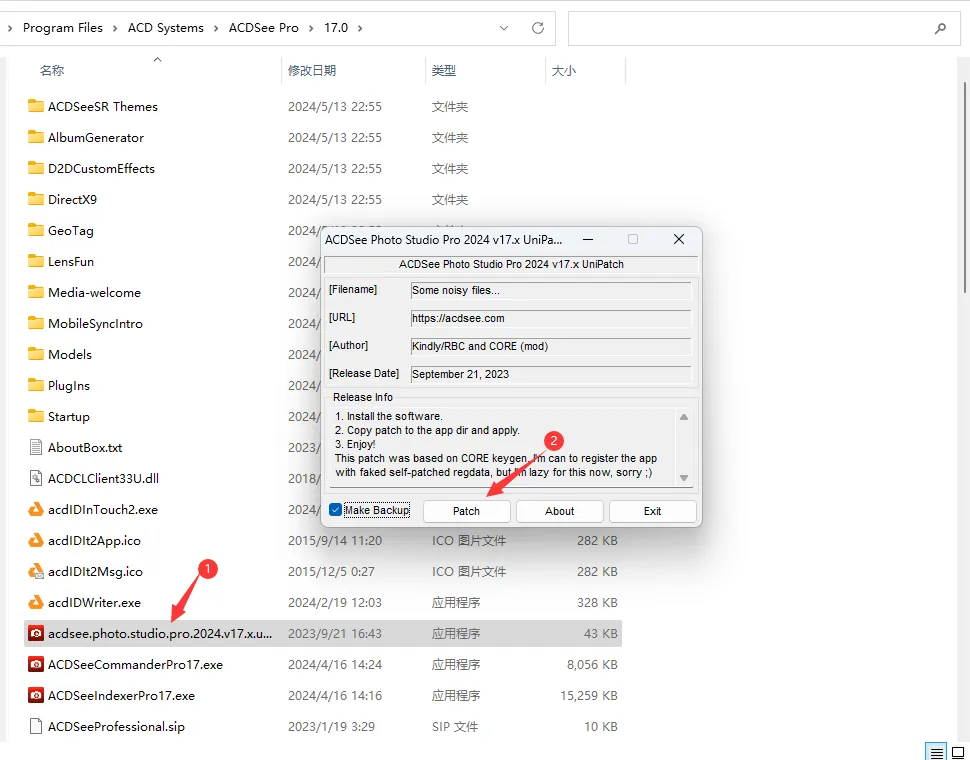Go to Program Files breadcrumb
Image resolution: width=970 pixels, height=760 pixels.
tap(62, 28)
